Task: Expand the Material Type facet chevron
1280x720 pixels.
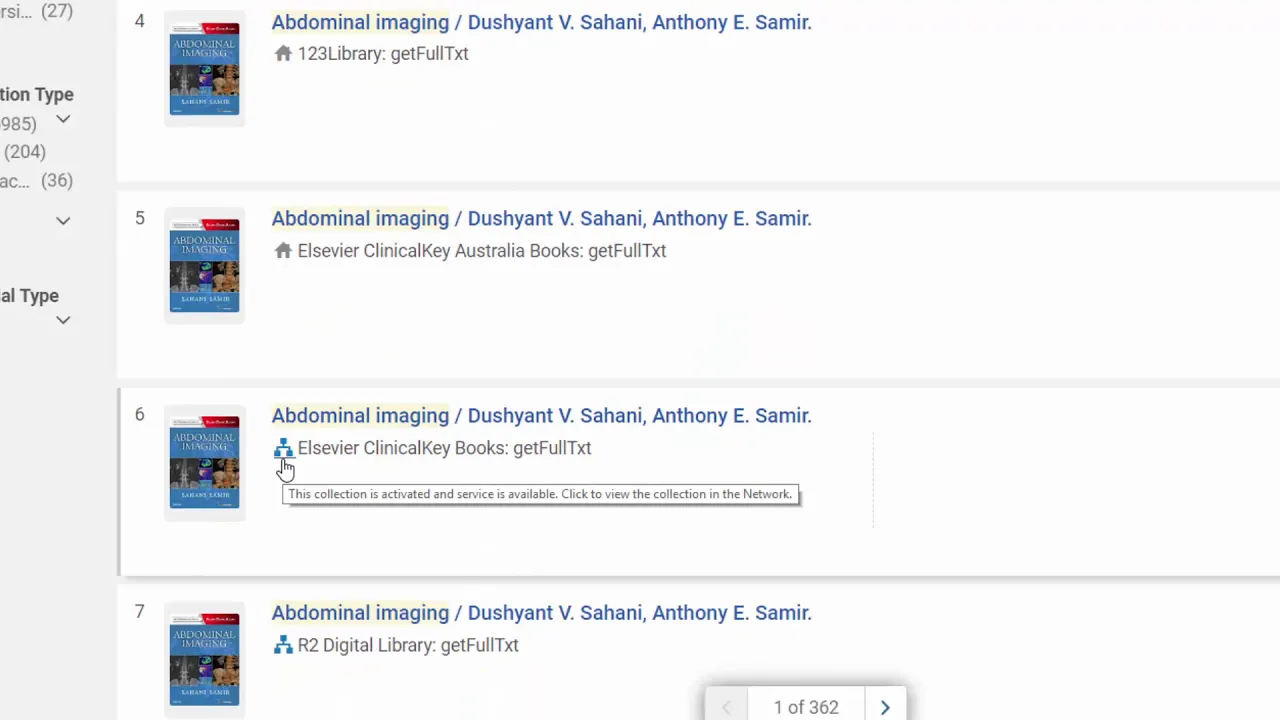Action: point(63,320)
